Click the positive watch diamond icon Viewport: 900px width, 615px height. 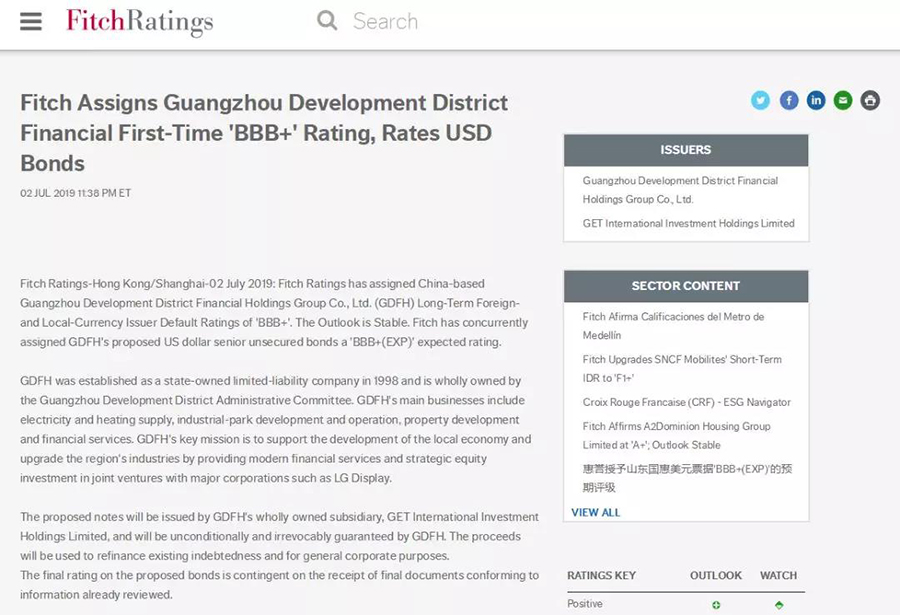(x=779, y=605)
